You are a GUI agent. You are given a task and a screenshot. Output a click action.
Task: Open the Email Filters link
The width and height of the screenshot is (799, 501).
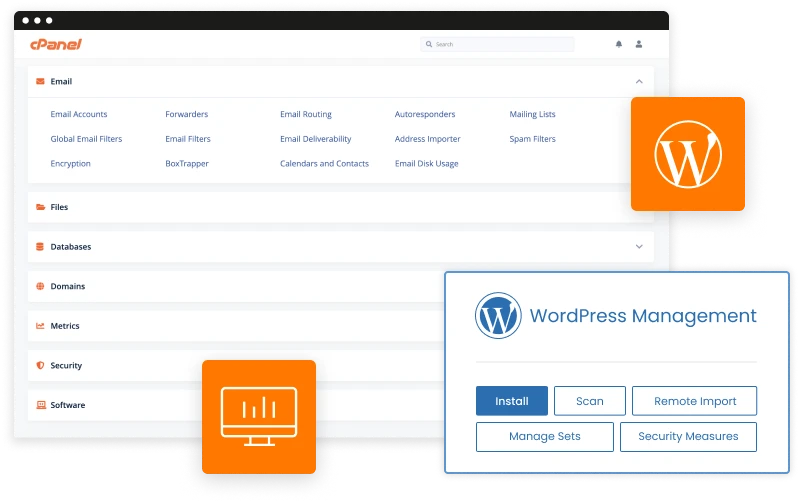tap(188, 139)
